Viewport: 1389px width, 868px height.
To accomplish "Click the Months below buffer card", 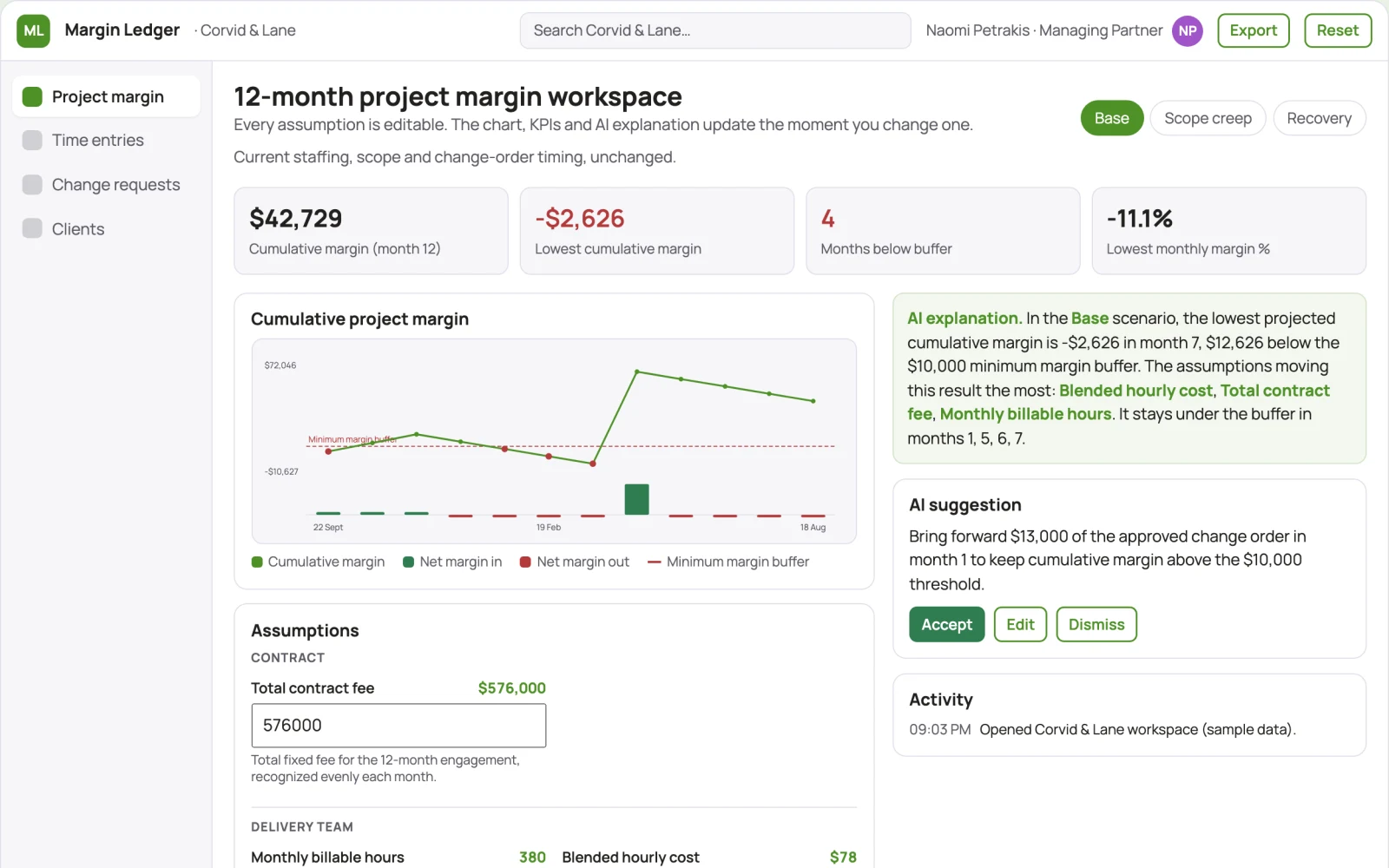I will pos(943,231).
